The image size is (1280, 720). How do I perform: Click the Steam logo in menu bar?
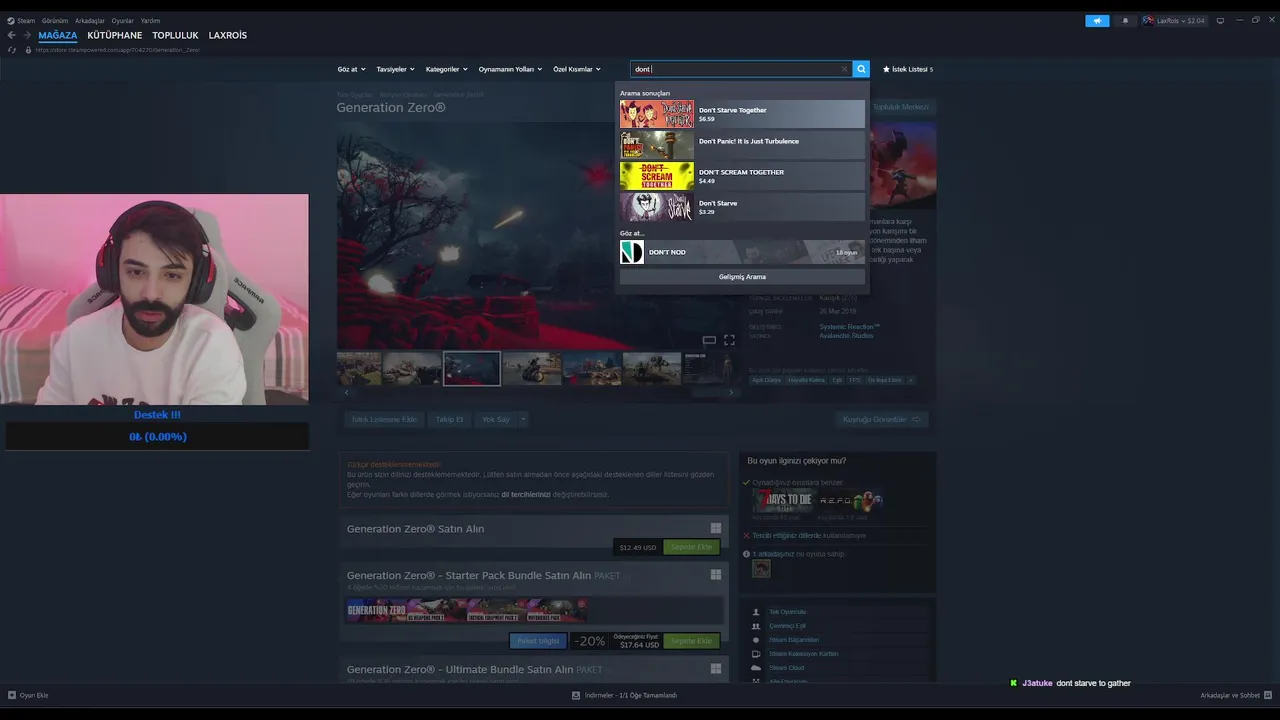point(11,20)
